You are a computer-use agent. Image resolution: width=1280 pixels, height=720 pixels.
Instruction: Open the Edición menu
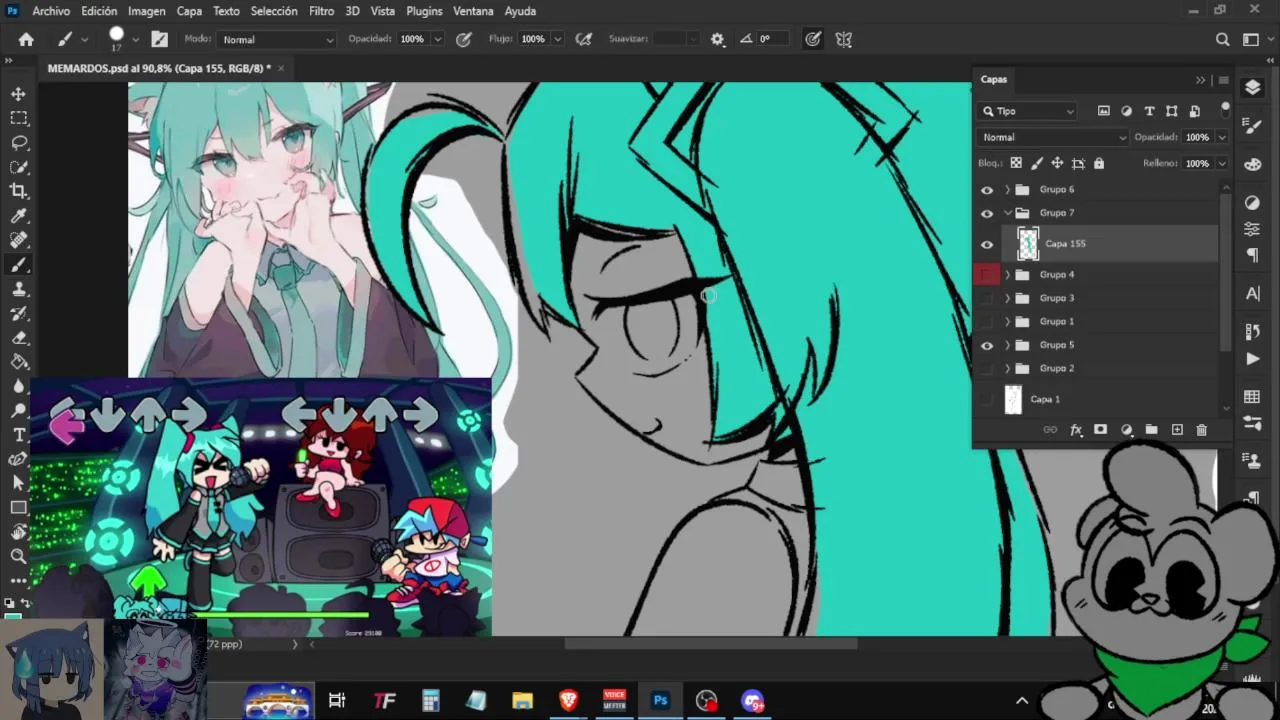coord(99,11)
